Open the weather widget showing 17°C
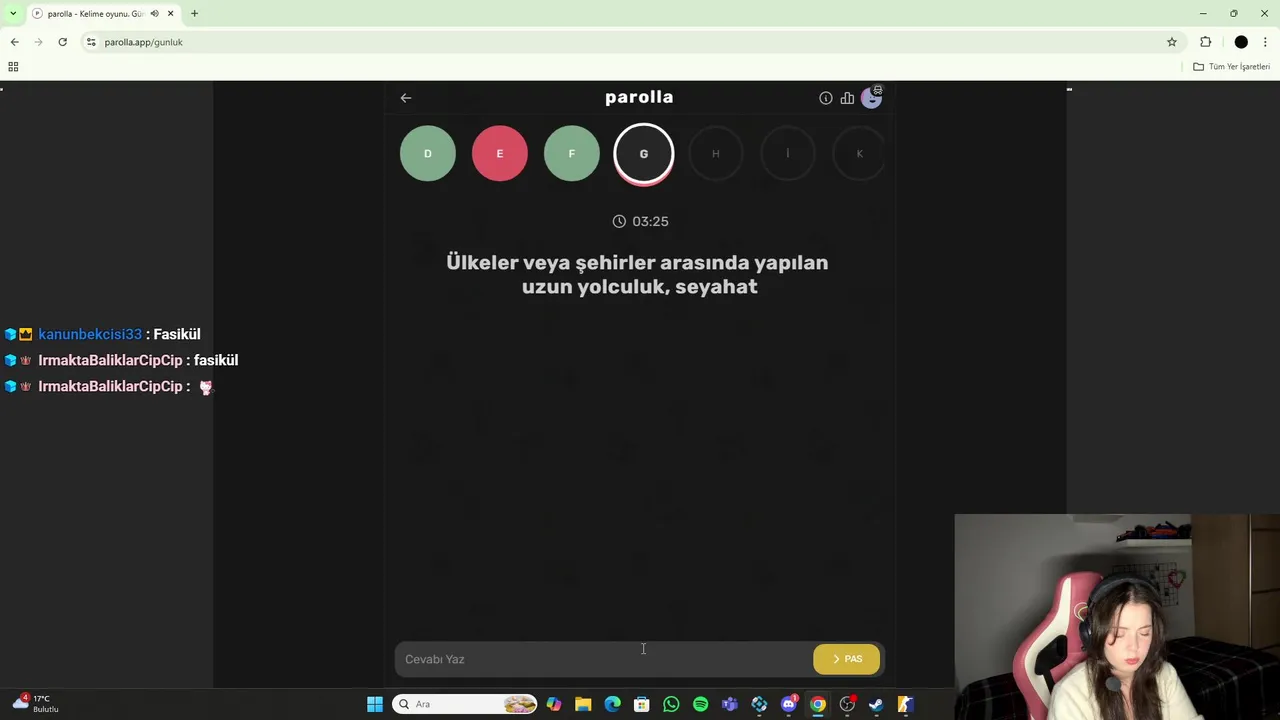Image resolution: width=1280 pixels, height=720 pixels. pyautogui.click(x=34, y=703)
